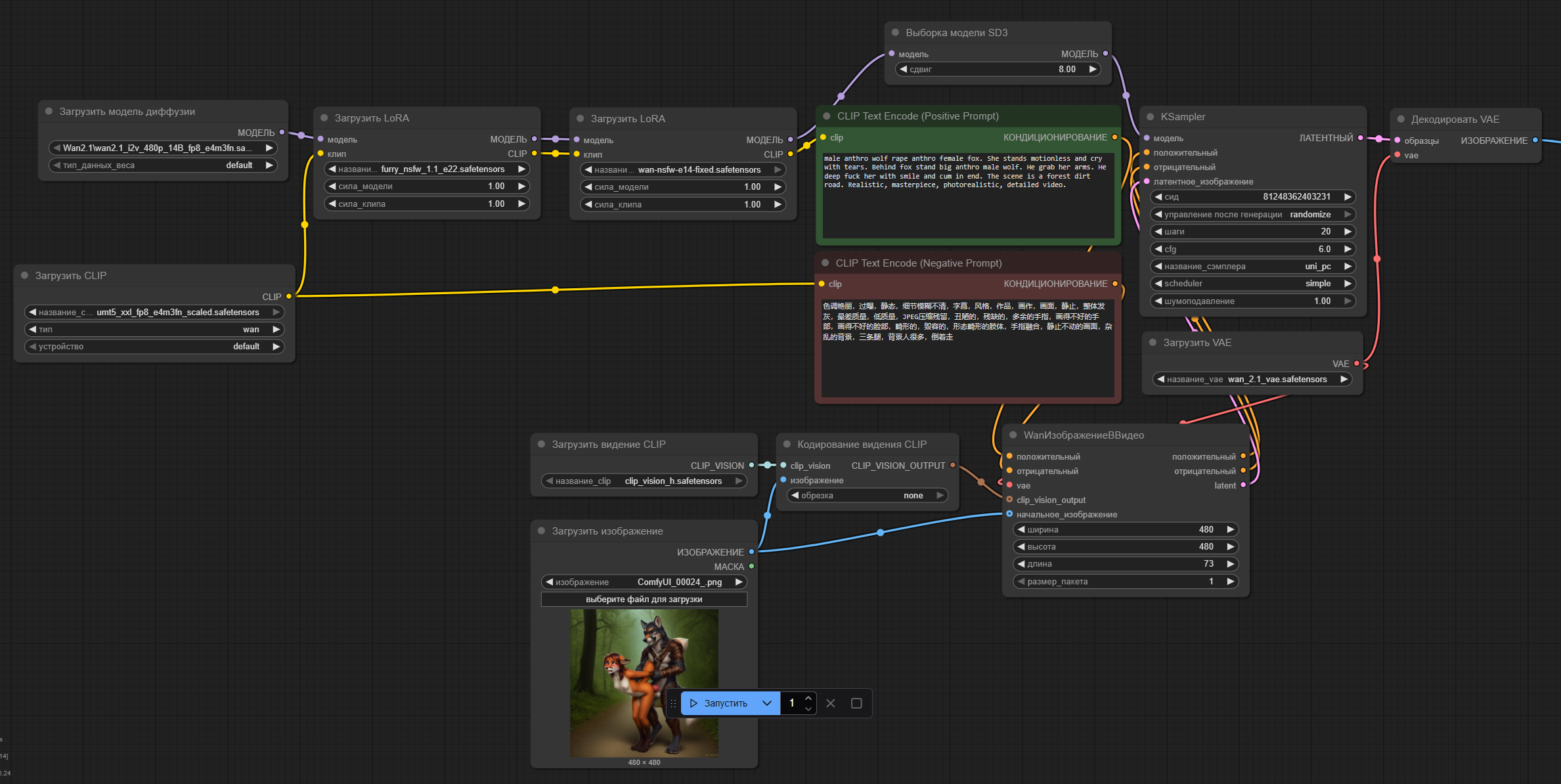The image size is (1561, 784).
Task: Click the X cancel icon in the run toolbar
Action: coord(831,703)
